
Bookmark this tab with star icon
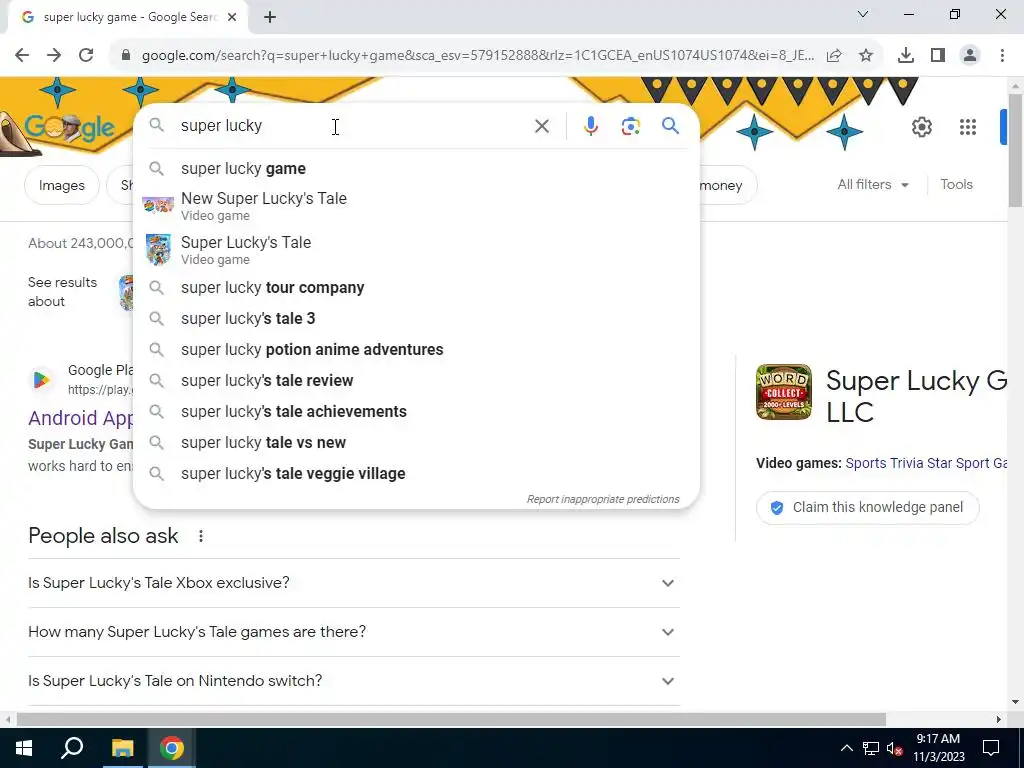coord(866,56)
